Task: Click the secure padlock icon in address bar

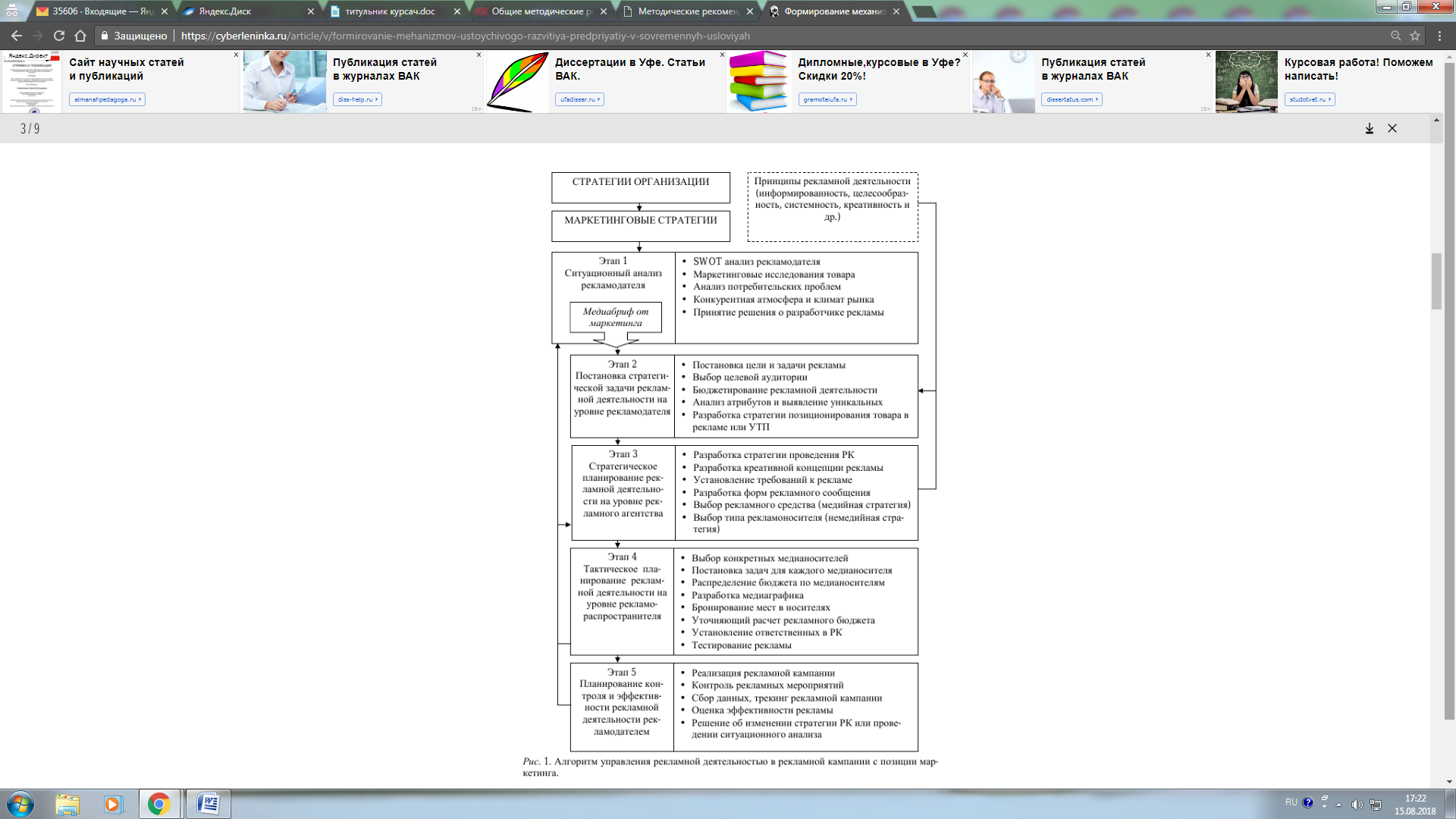Action: pyautogui.click(x=105, y=36)
